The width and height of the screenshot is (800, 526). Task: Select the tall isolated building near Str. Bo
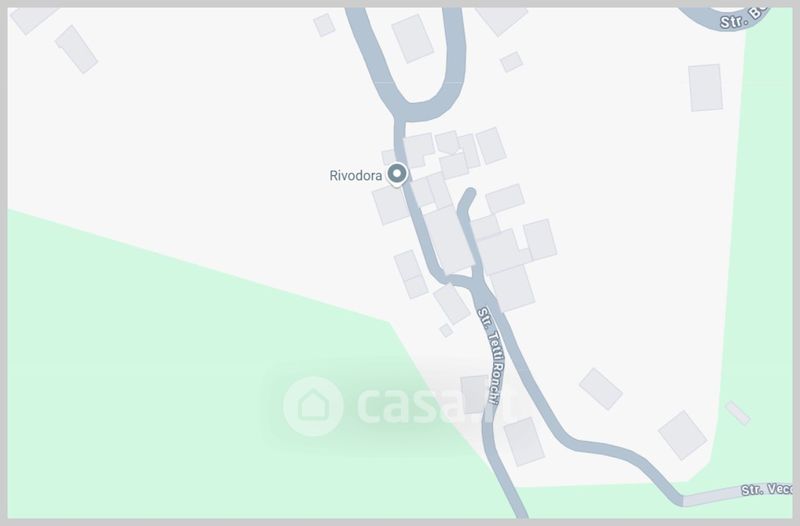coord(706,88)
